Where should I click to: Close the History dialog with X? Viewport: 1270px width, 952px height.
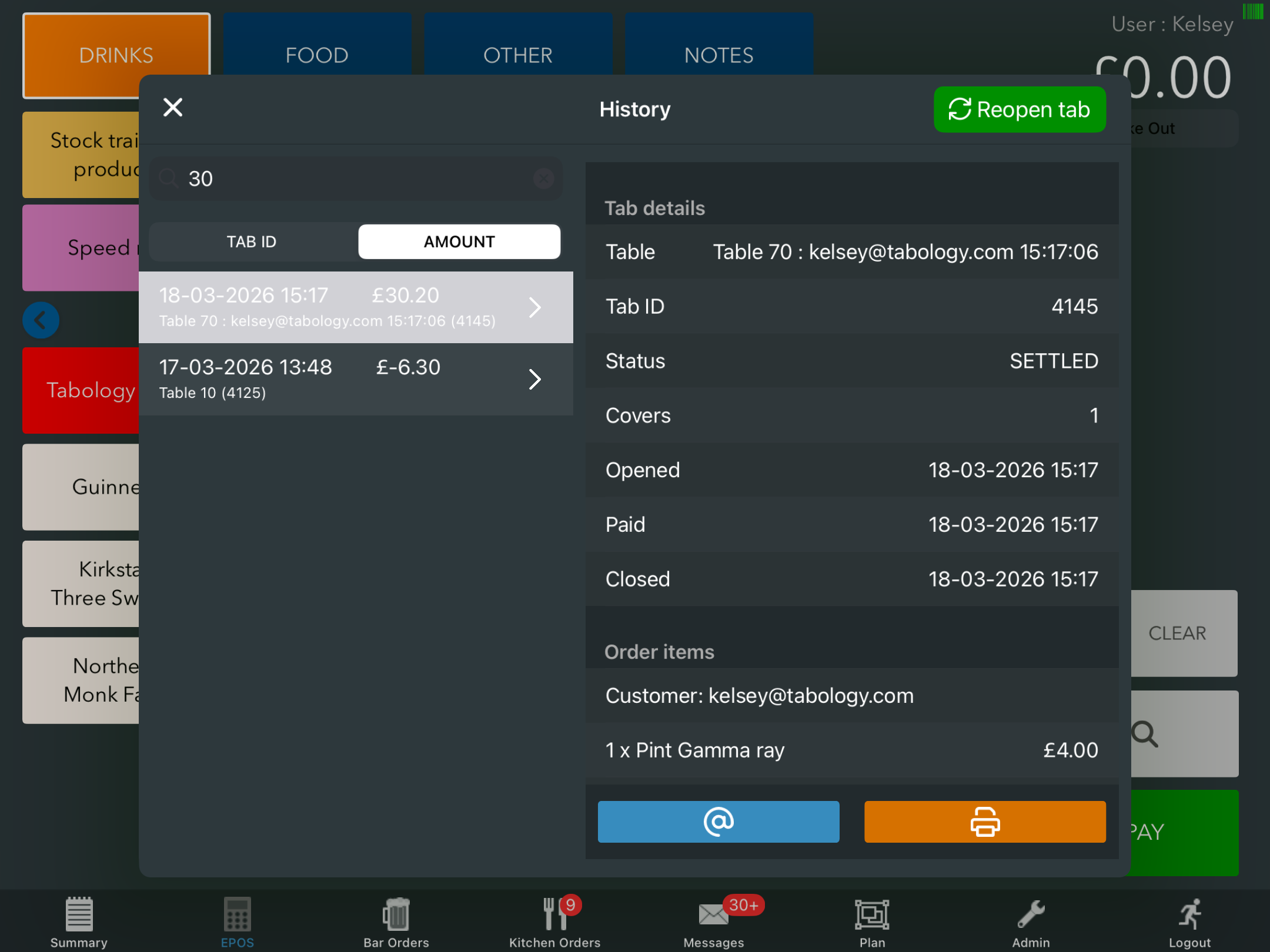click(x=173, y=108)
